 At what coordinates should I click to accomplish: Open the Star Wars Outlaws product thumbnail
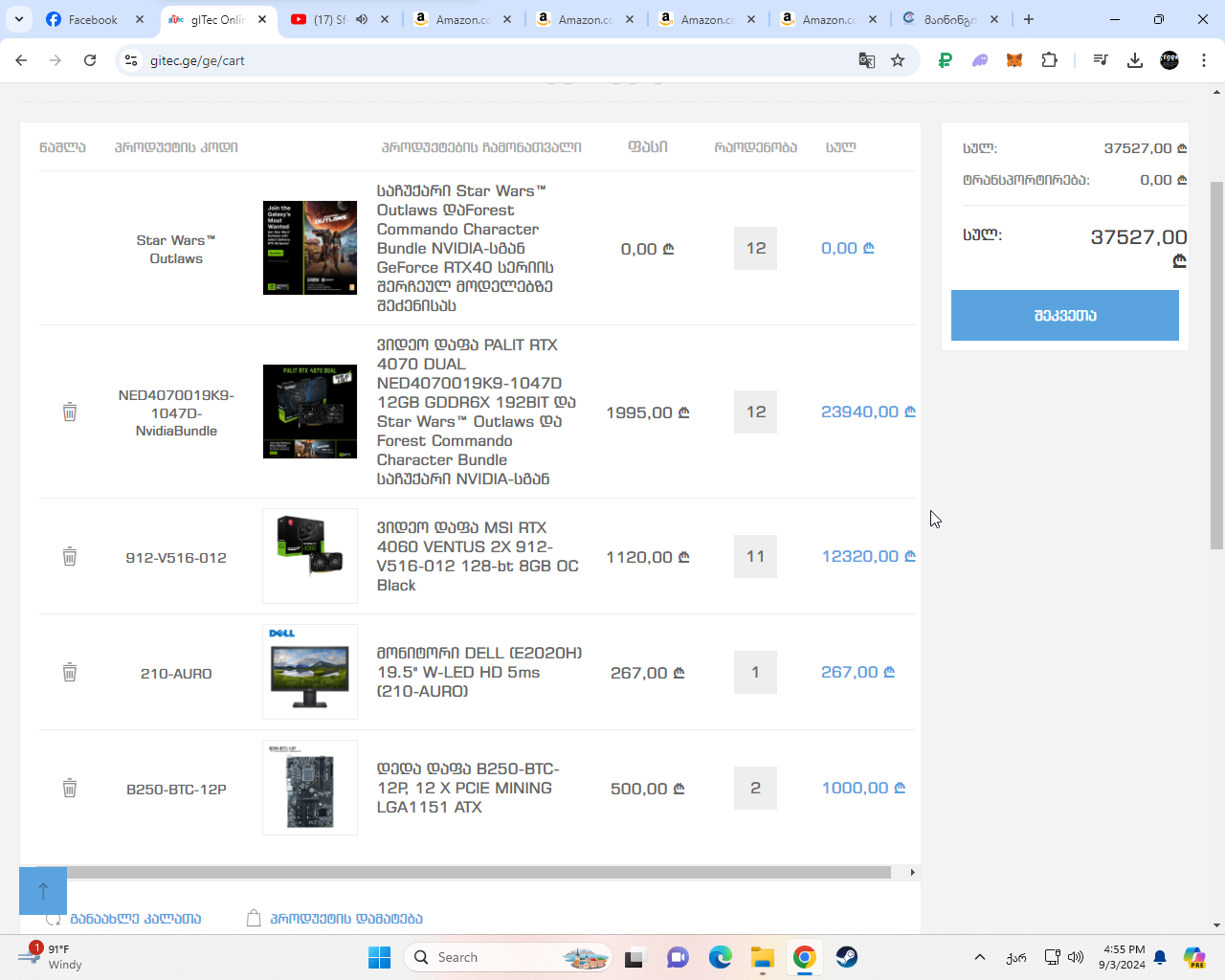coord(310,248)
